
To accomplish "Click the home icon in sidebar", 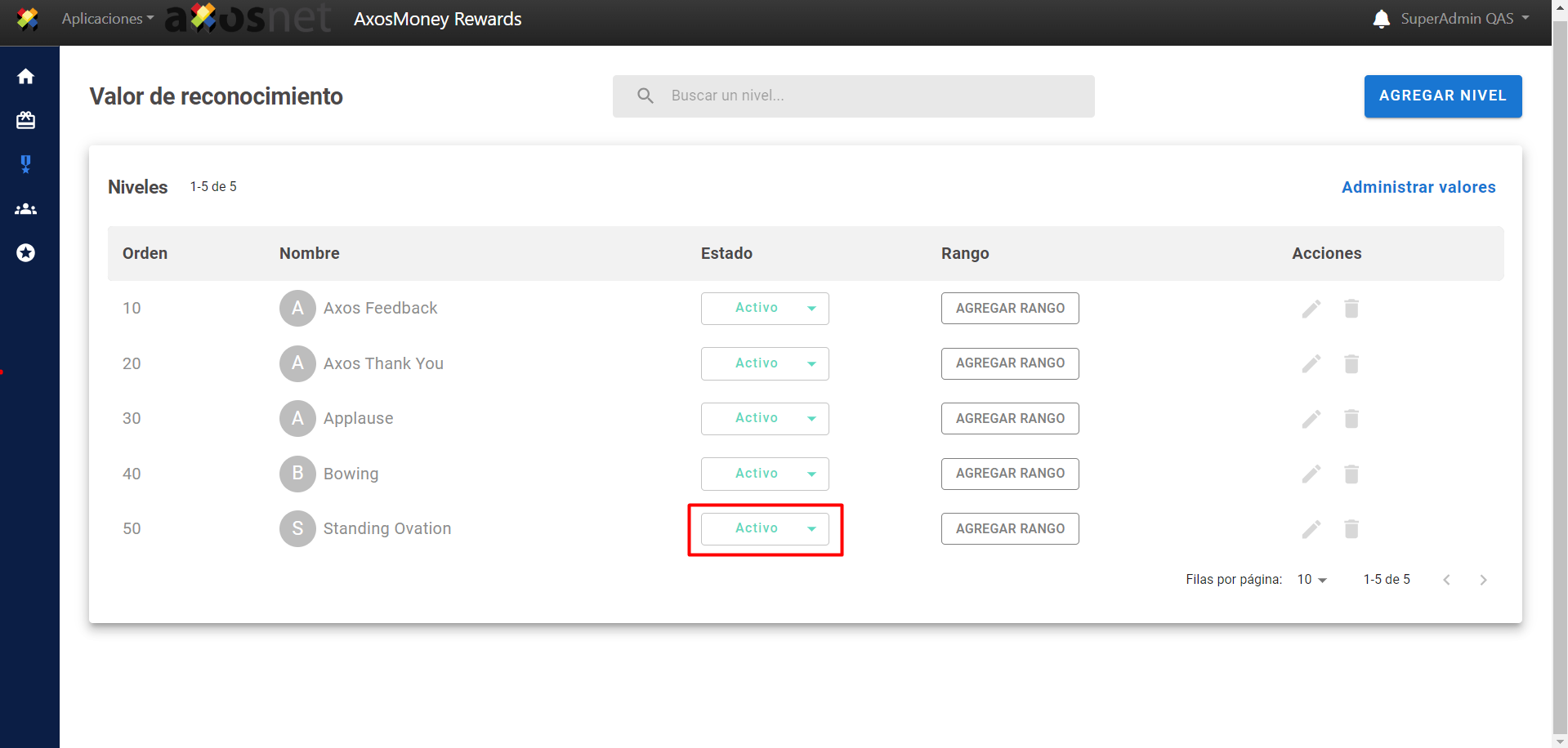I will point(26,77).
